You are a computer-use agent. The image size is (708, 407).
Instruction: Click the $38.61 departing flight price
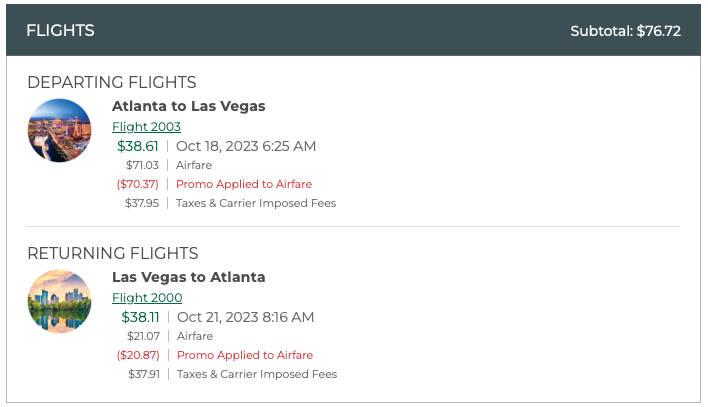click(x=137, y=146)
